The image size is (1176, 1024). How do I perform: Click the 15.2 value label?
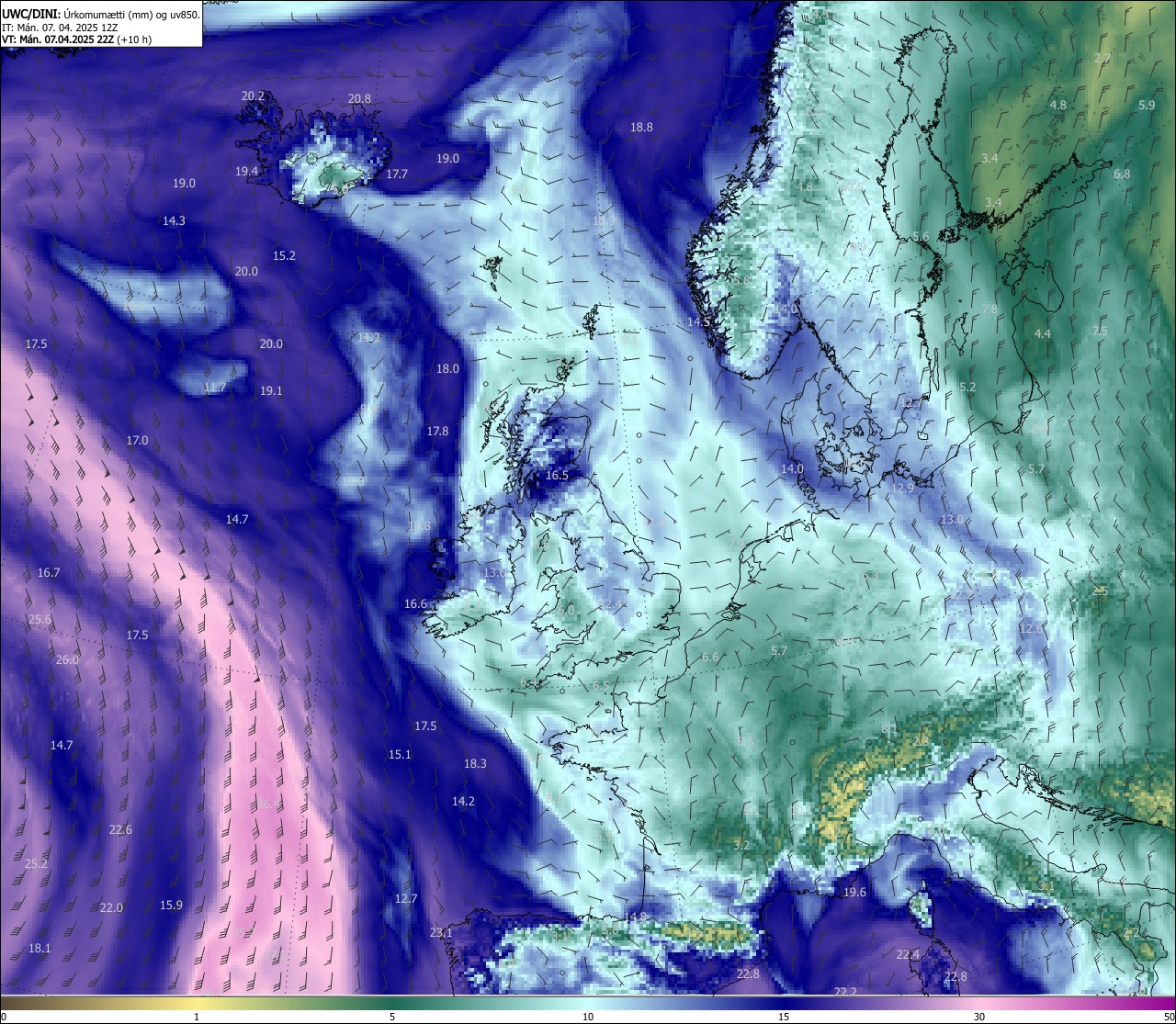point(284,256)
